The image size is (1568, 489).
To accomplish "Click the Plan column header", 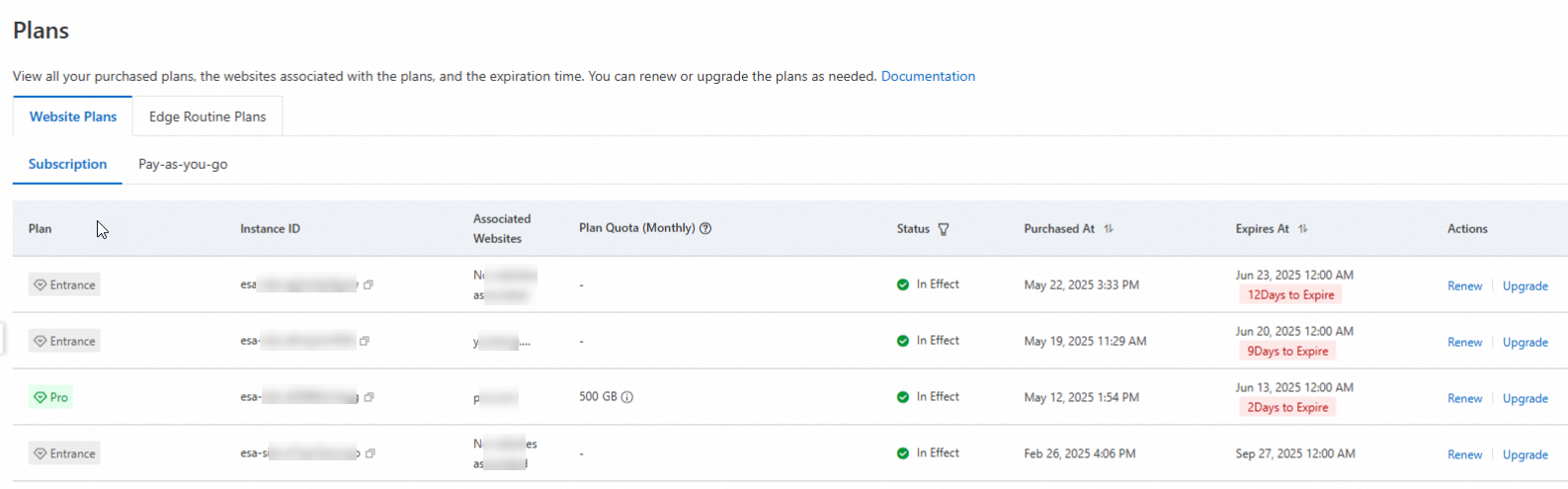I will tap(40, 228).
